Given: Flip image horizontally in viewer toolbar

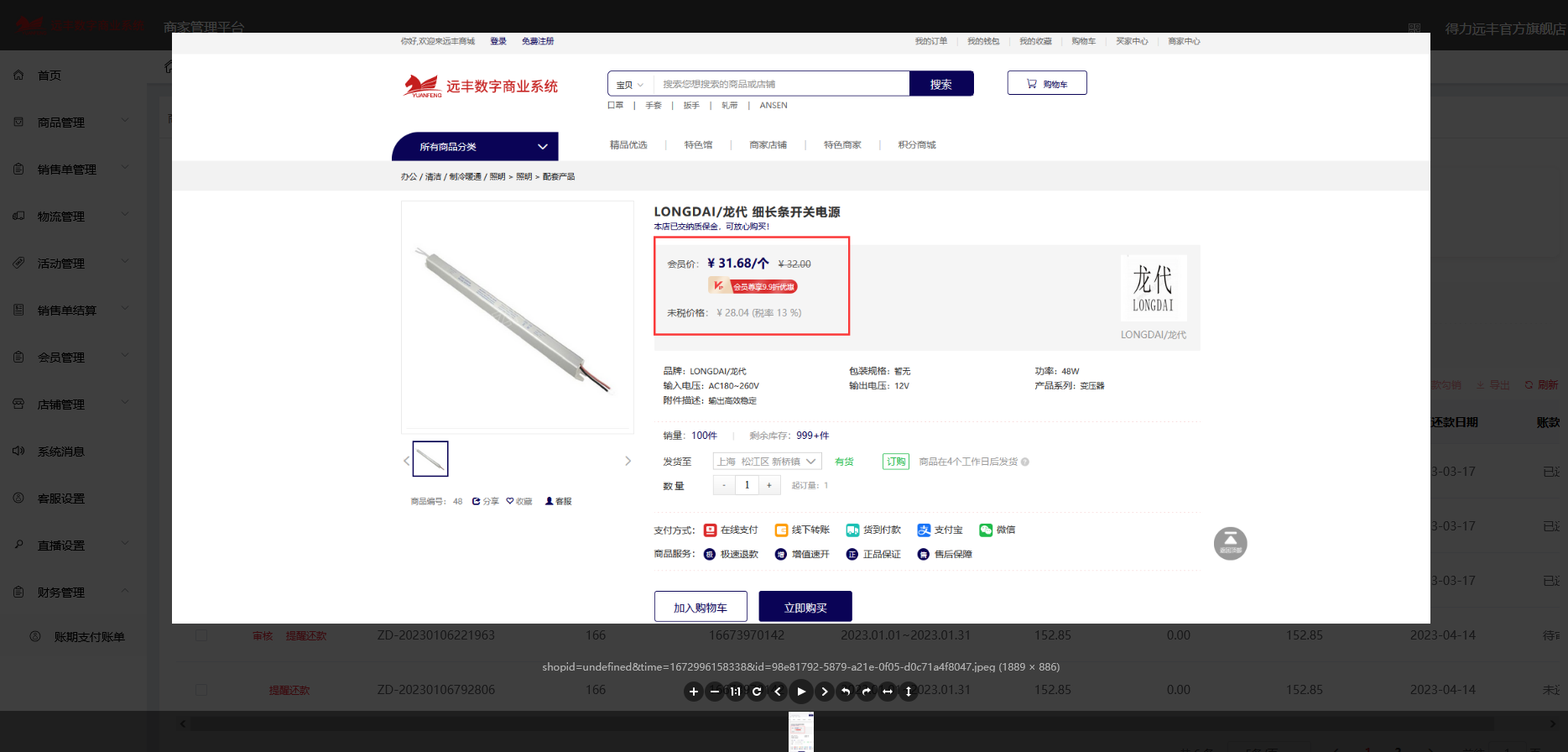Looking at the screenshot, I should [x=888, y=692].
